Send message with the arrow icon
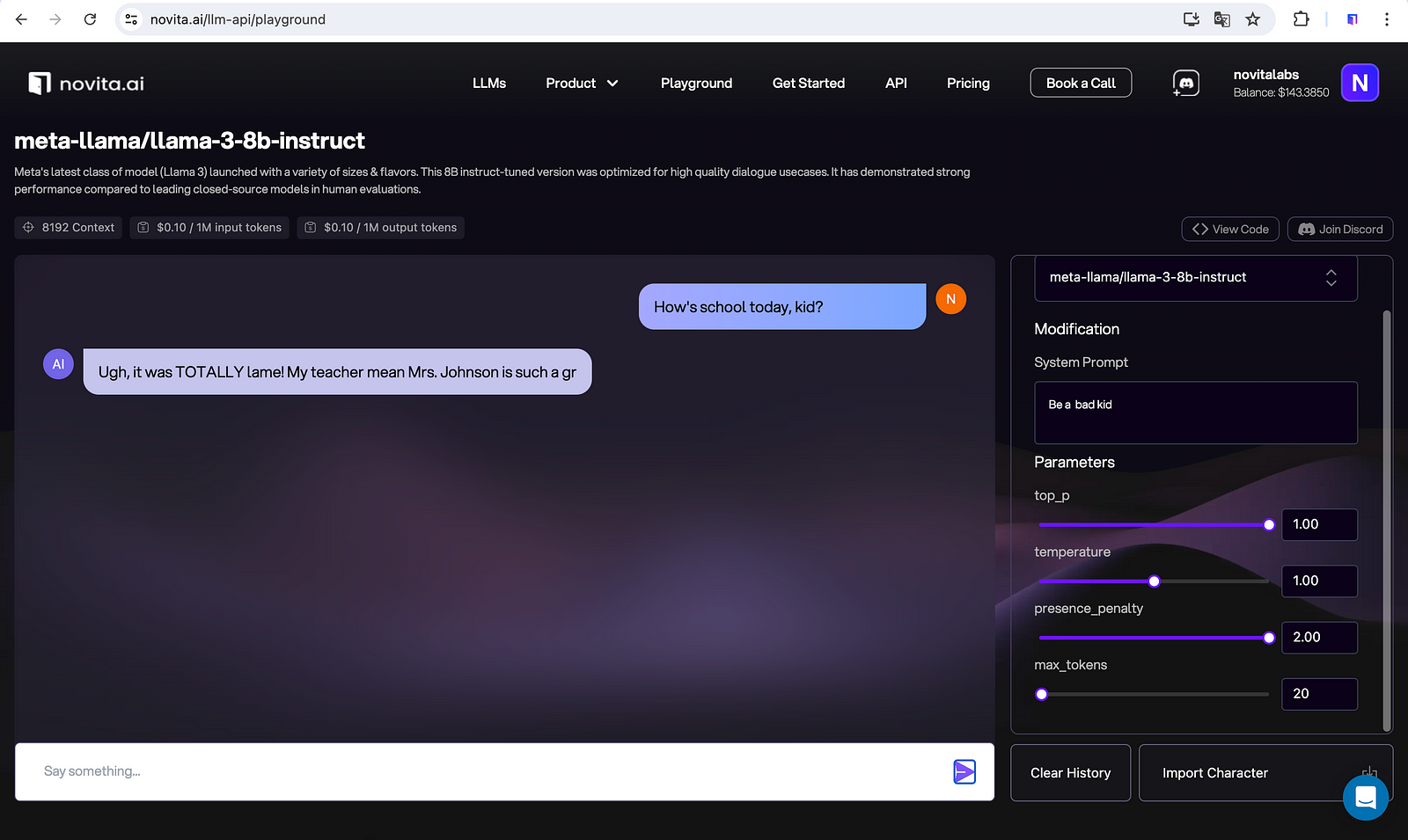Screen dimensions: 1408x840 (x=964, y=771)
